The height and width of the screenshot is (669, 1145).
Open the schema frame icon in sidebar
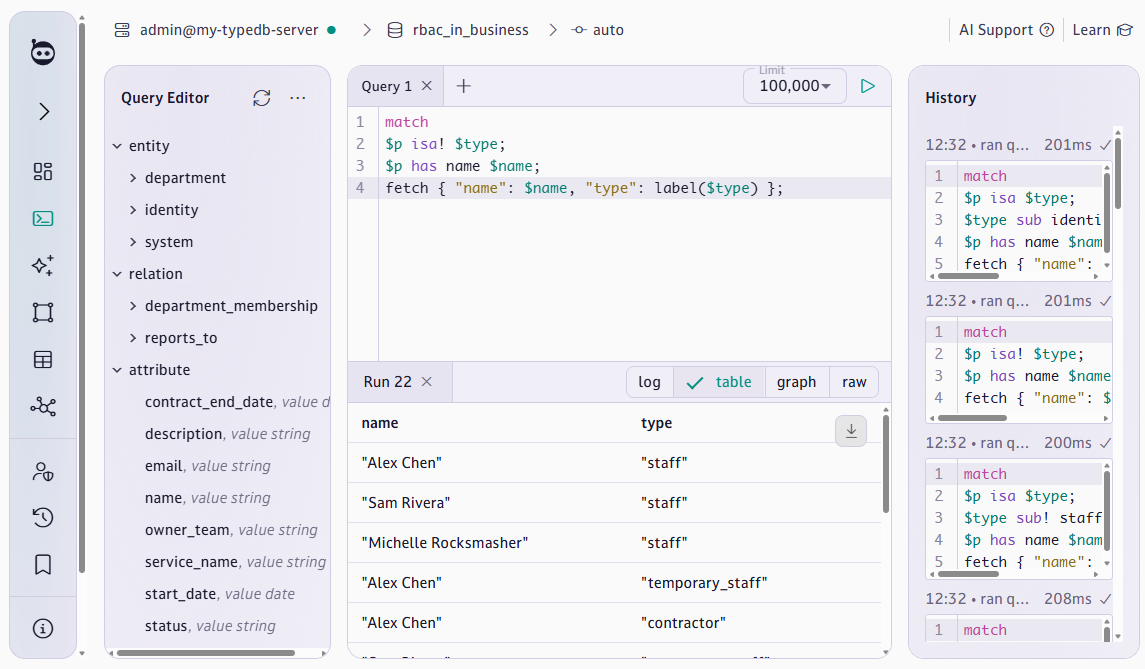[43, 313]
